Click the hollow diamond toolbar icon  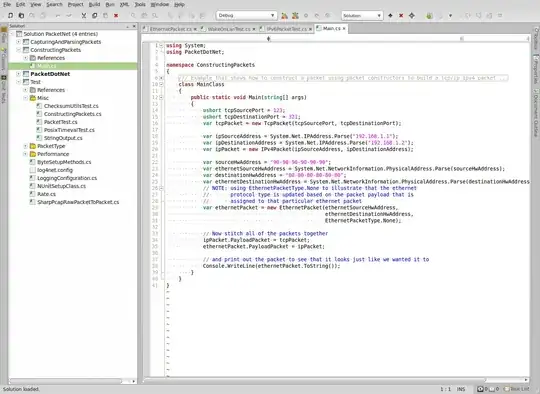[412, 15]
